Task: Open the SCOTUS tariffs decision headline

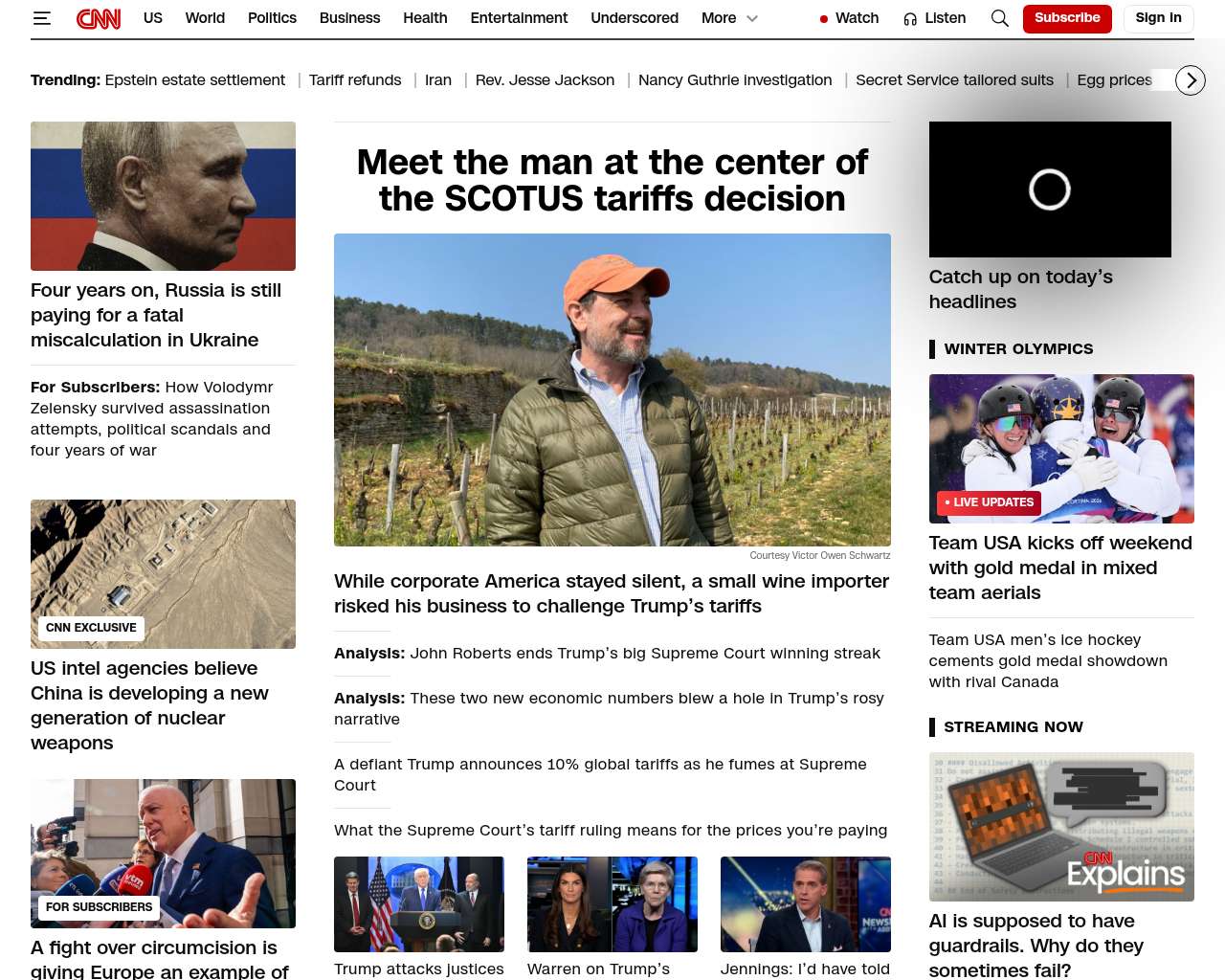Action: pyautogui.click(x=612, y=181)
